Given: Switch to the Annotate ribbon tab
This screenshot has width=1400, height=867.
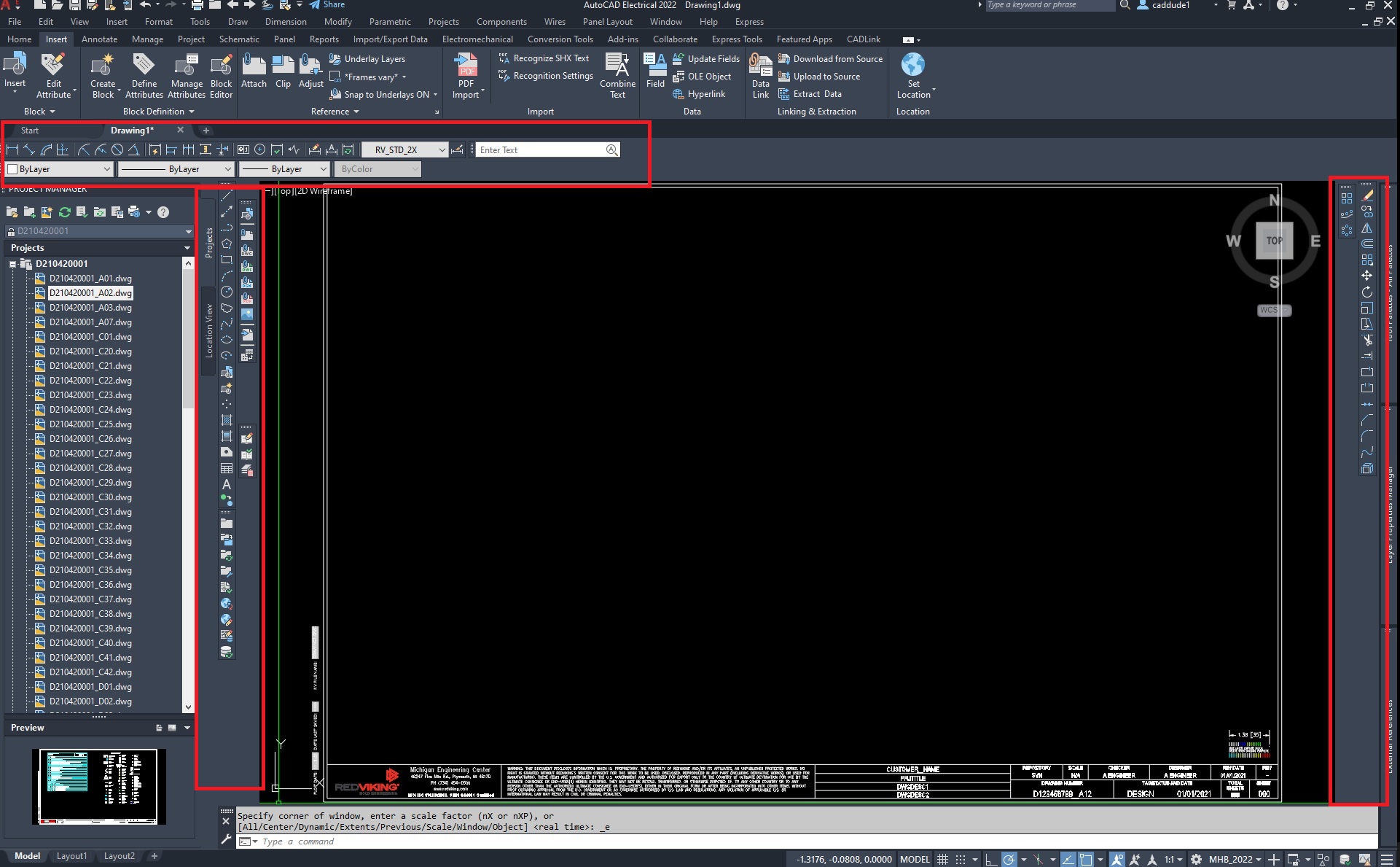Looking at the screenshot, I should tap(99, 39).
